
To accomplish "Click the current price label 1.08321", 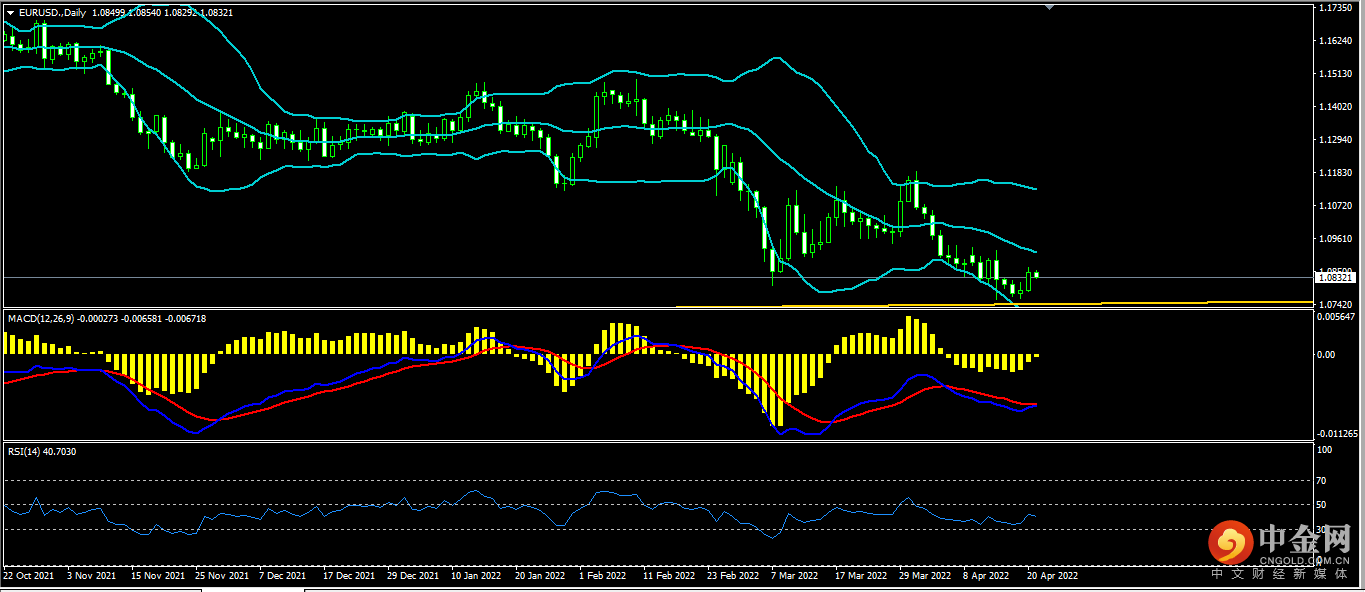I will (1336, 278).
